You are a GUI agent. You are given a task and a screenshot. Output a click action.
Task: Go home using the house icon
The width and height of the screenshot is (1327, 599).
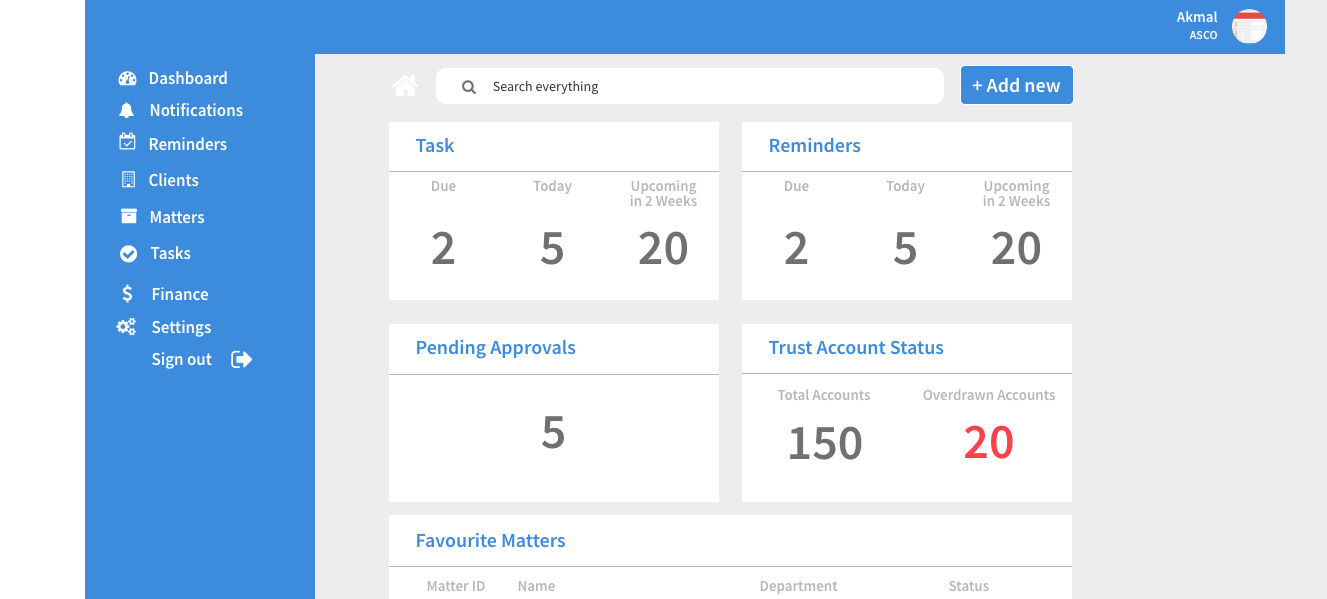[x=405, y=86]
